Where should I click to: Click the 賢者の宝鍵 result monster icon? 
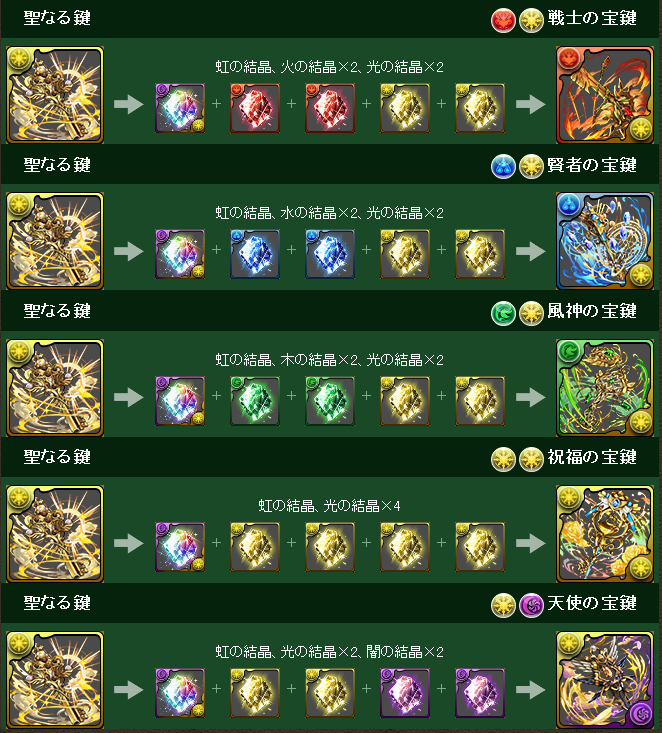(604, 241)
